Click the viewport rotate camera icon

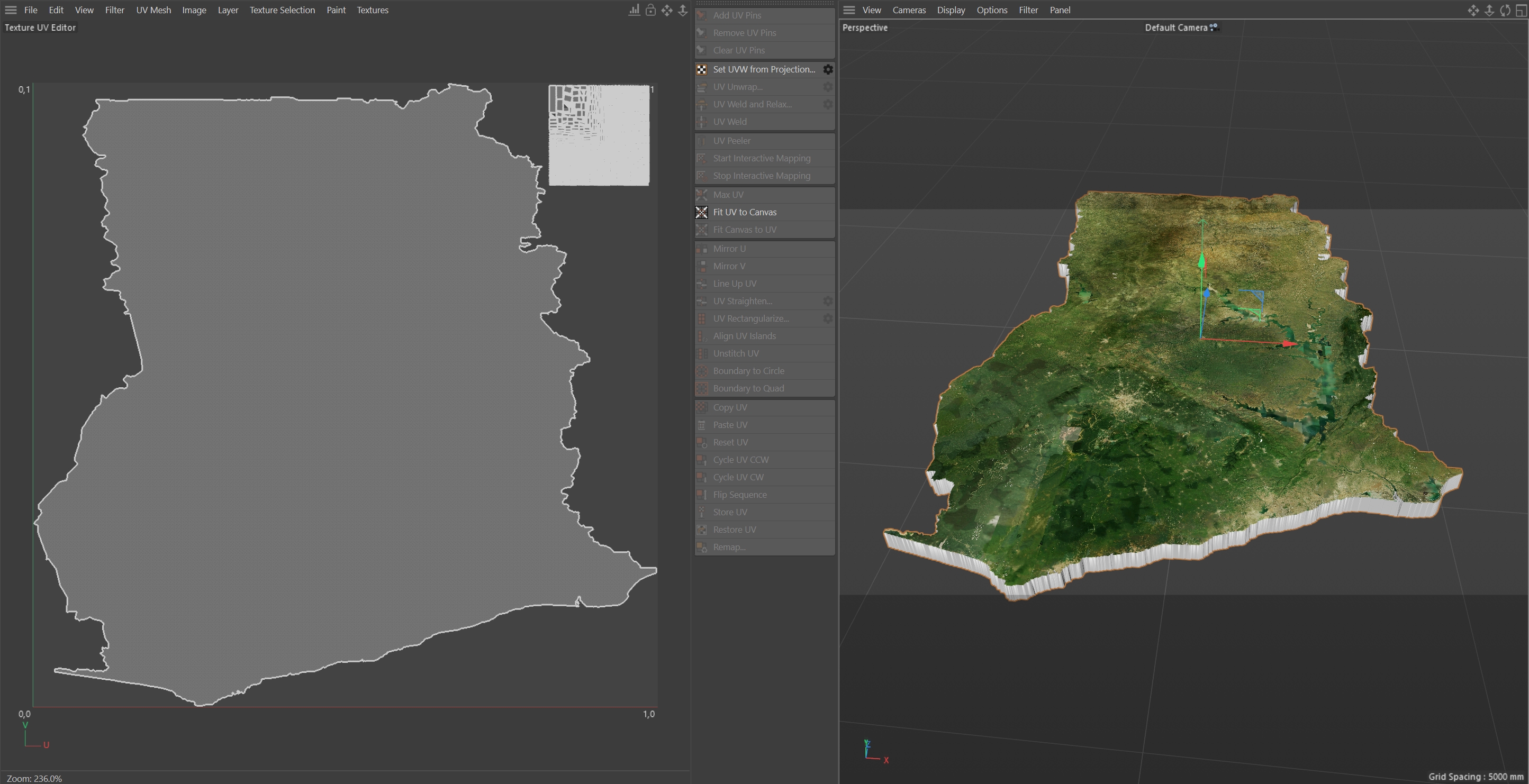(1505, 10)
